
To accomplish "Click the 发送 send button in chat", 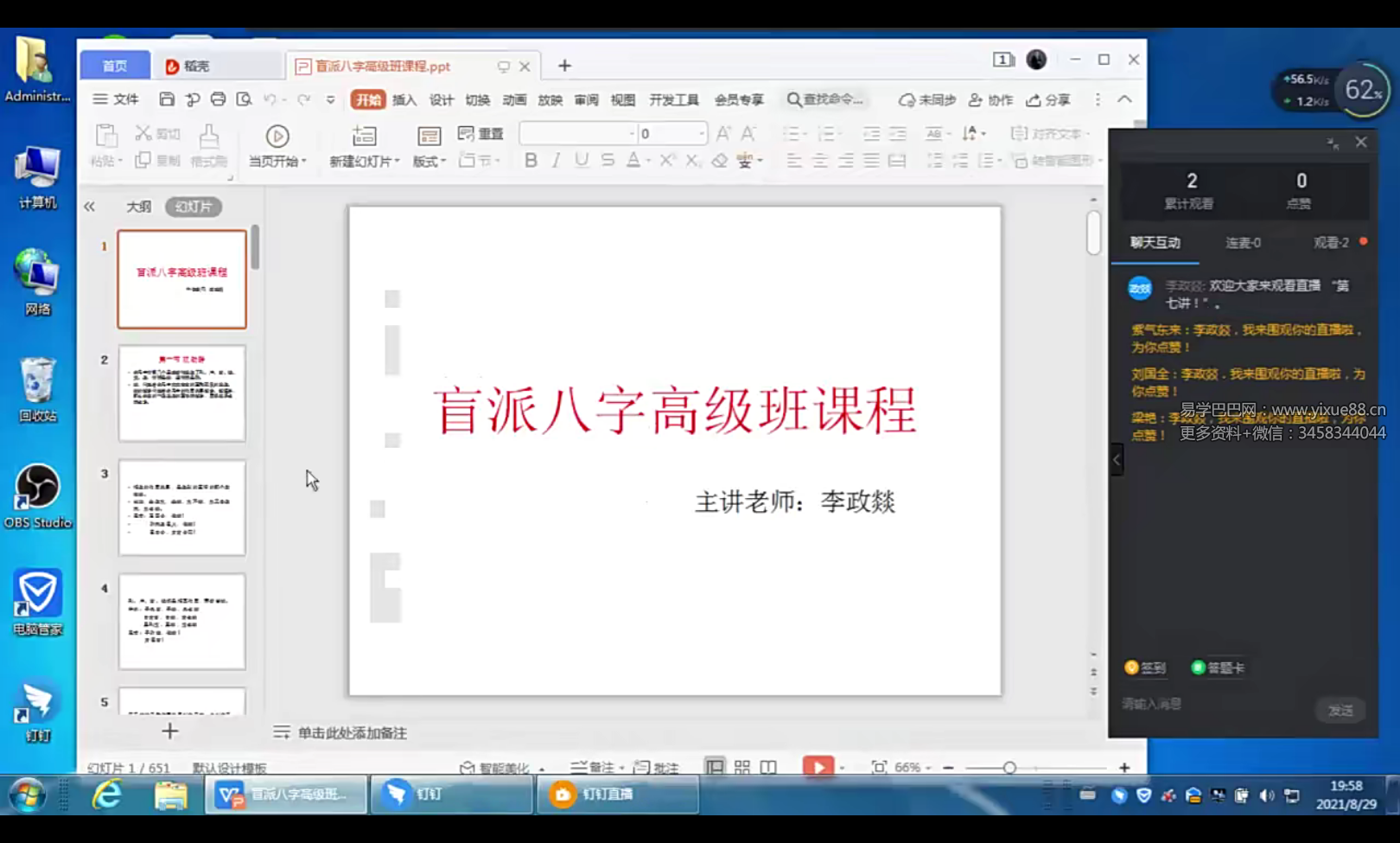I will coord(1340,709).
